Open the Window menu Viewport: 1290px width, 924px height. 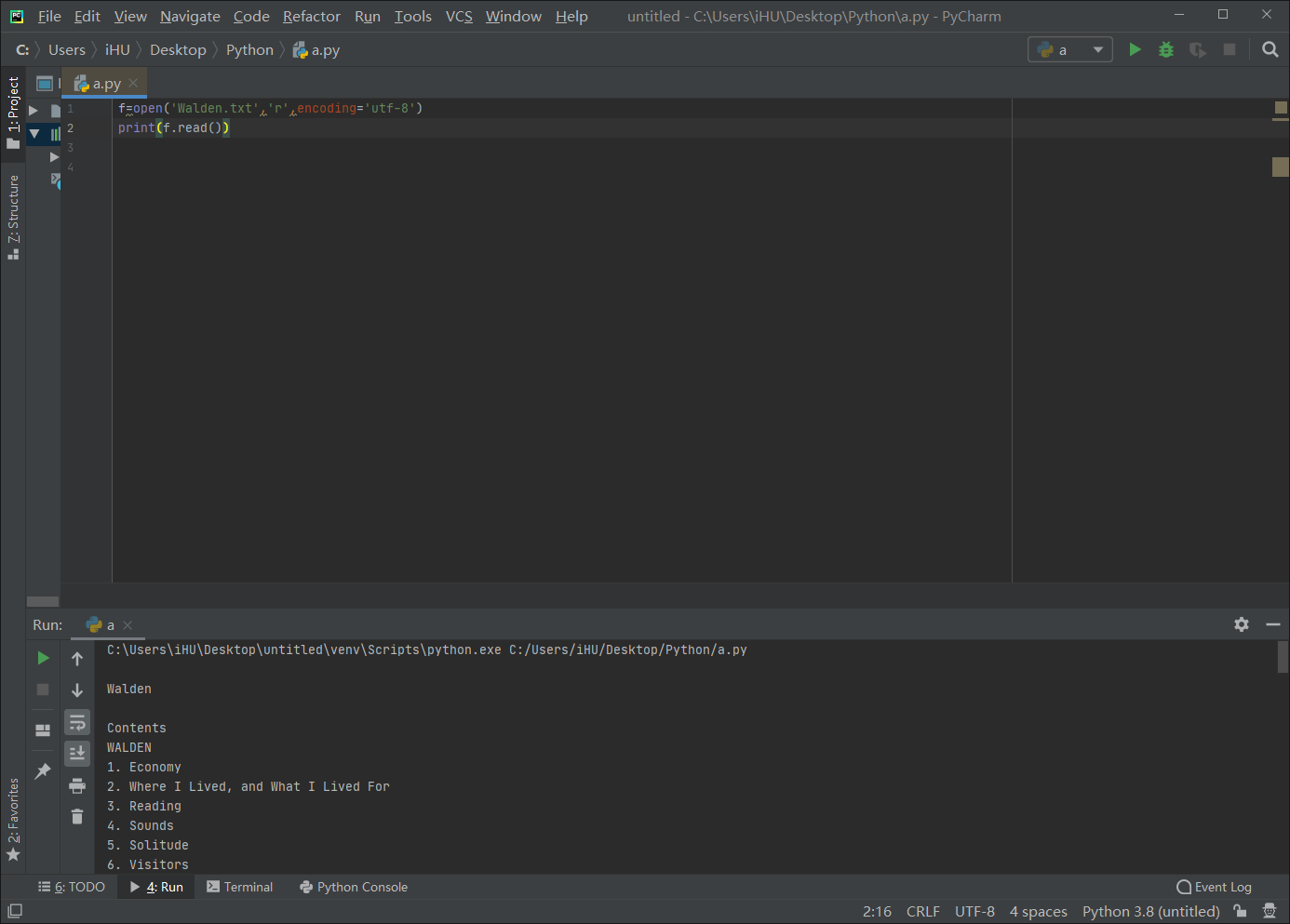[x=514, y=16]
